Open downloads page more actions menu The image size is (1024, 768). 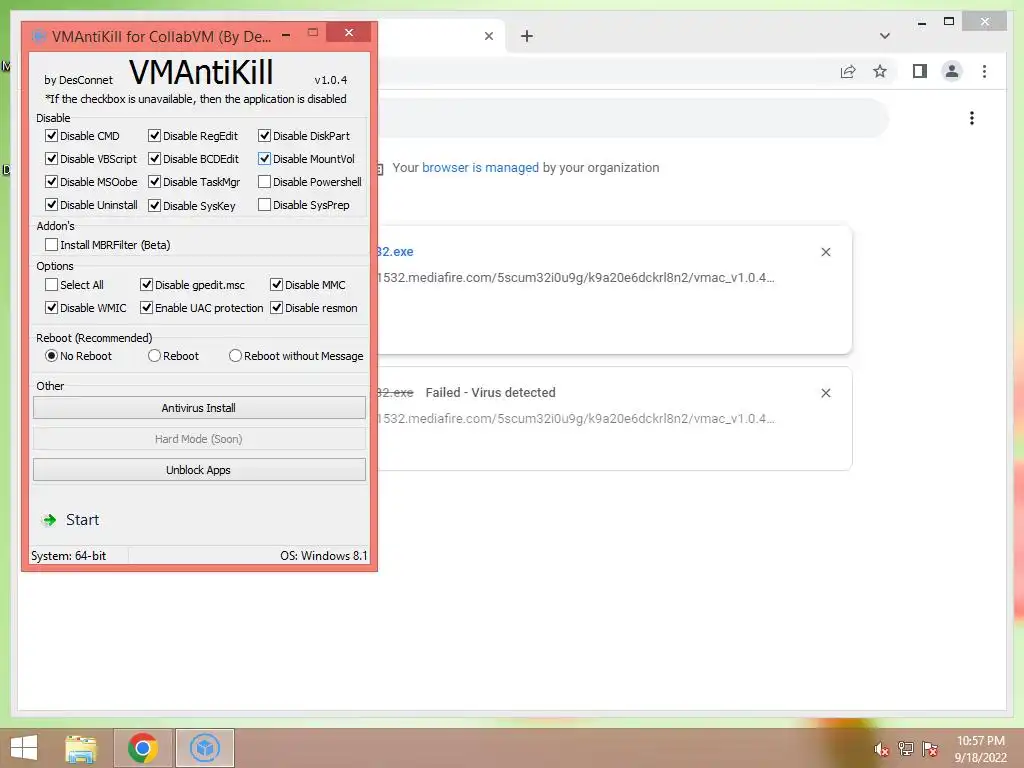point(972,118)
